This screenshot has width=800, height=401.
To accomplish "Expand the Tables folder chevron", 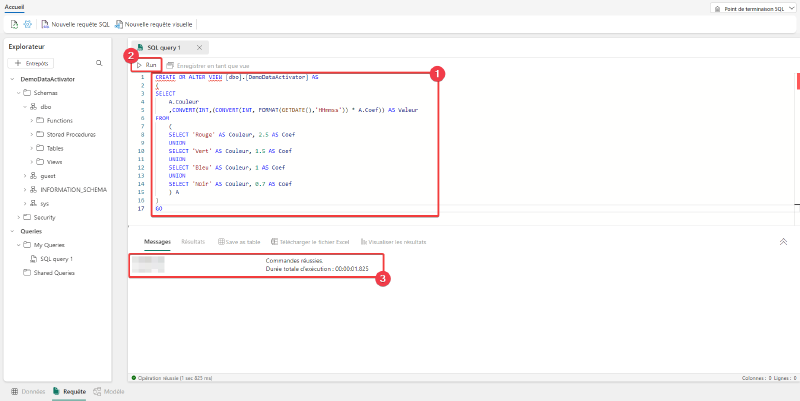I will point(32,148).
